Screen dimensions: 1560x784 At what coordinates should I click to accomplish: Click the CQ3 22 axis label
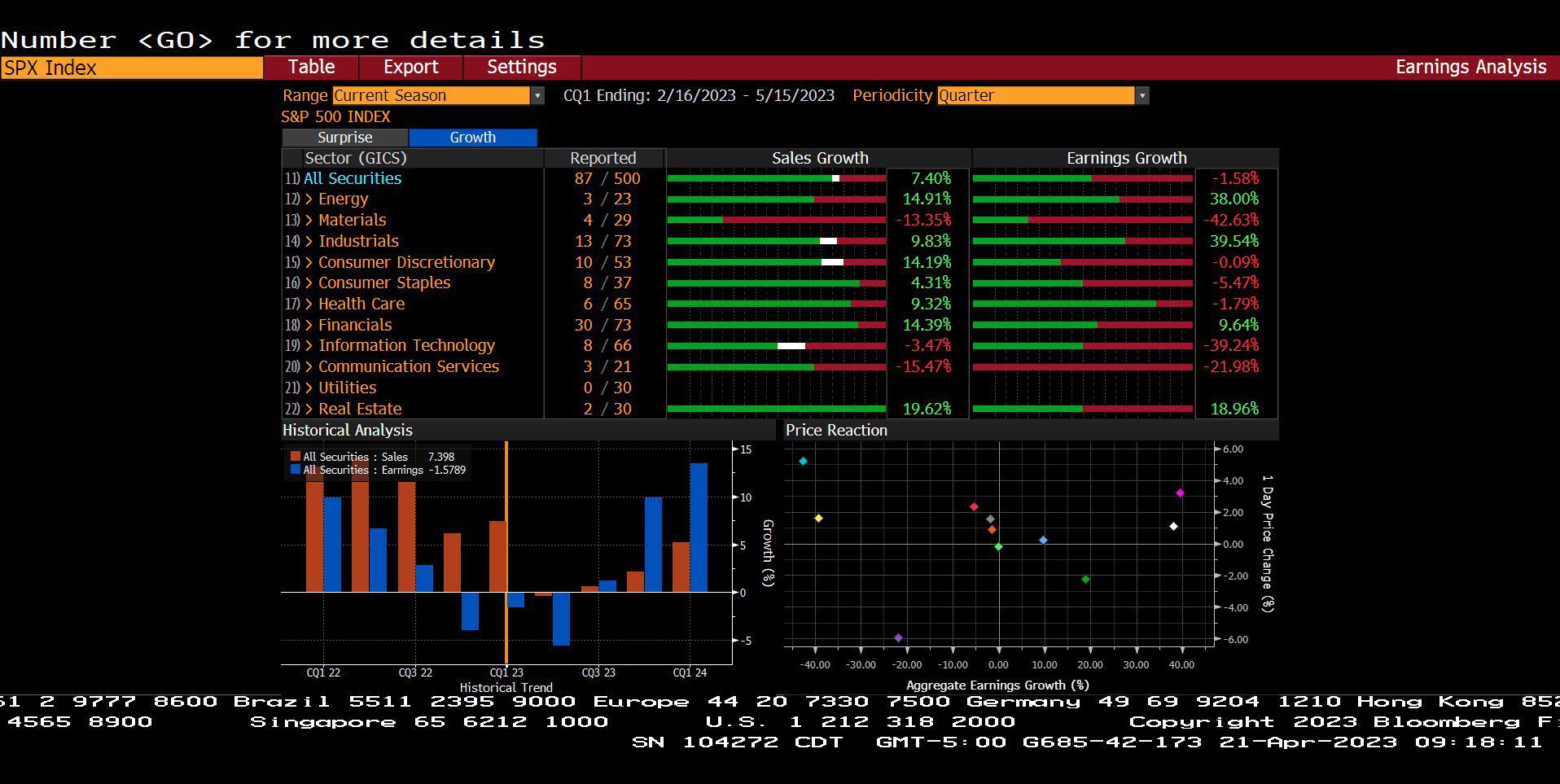coord(415,672)
